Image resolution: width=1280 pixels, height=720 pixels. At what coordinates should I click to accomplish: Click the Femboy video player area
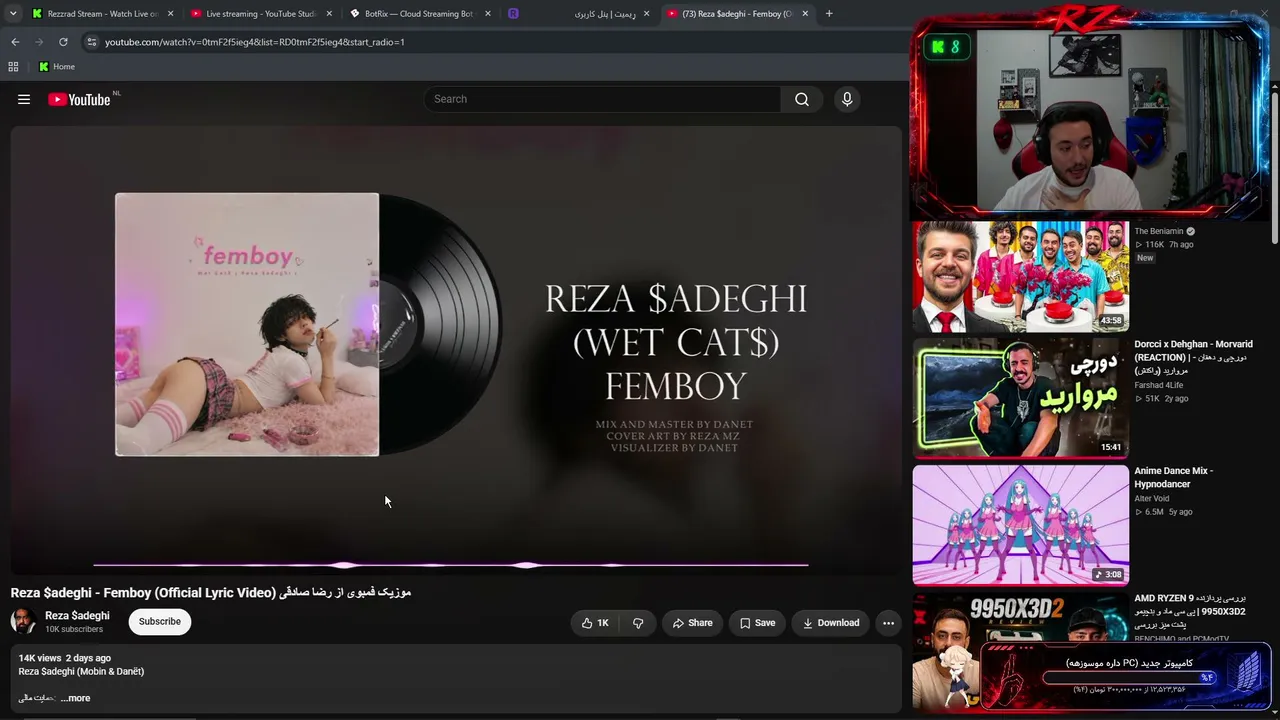click(x=456, y=349)
